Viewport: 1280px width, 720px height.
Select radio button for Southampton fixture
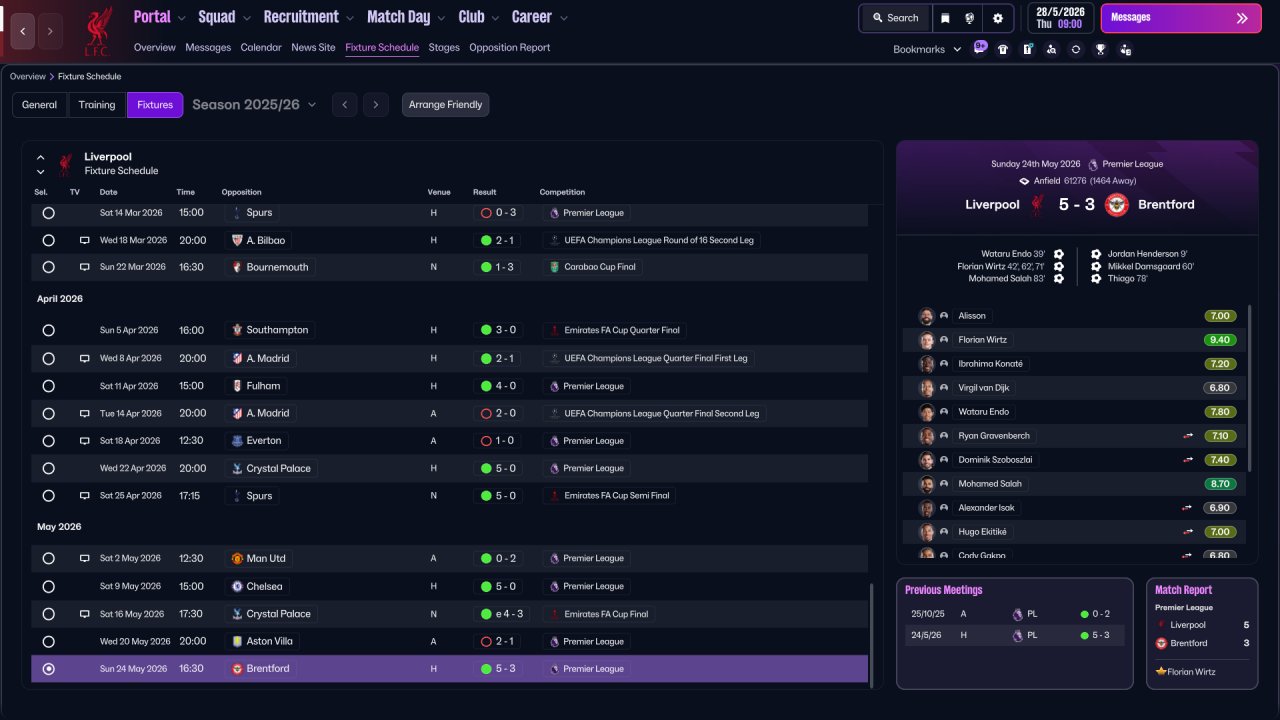(x=48, y=330)
